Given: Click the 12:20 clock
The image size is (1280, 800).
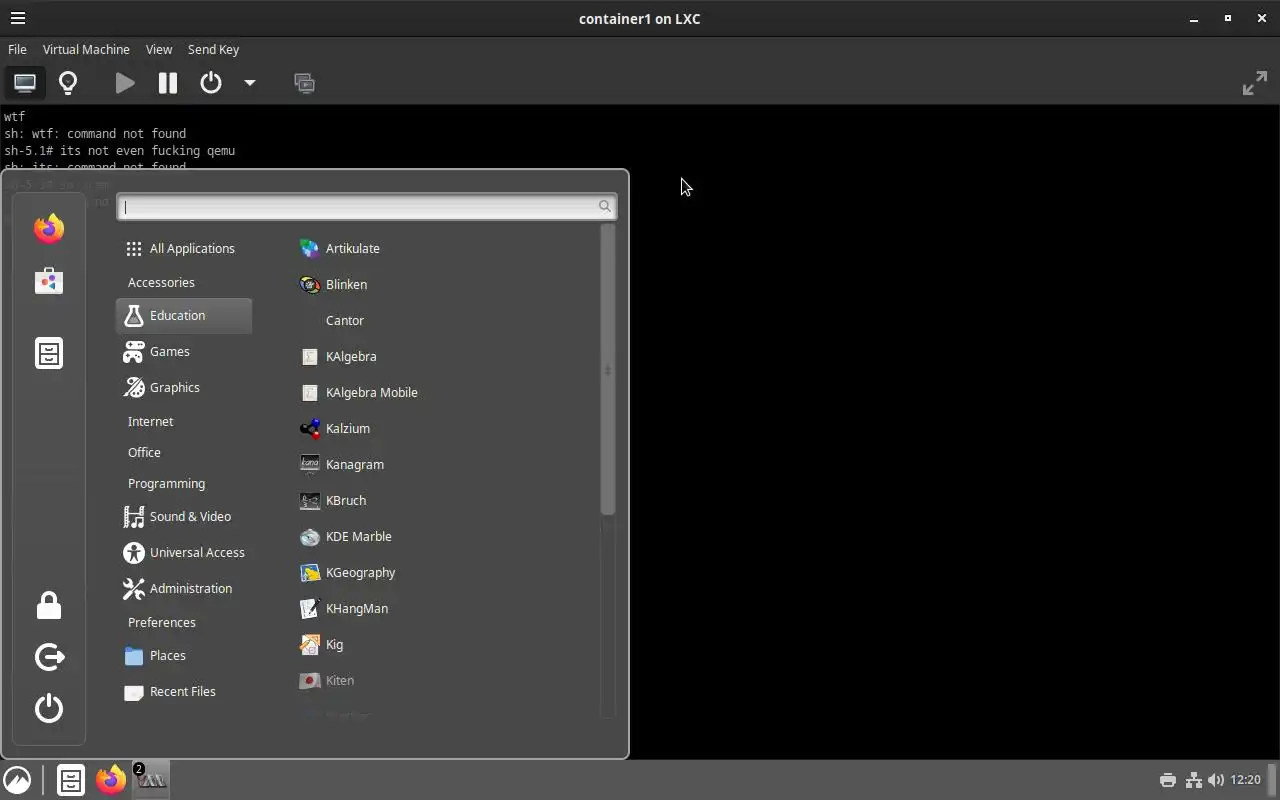Looking at the screenshot, I should (1245, 780).
